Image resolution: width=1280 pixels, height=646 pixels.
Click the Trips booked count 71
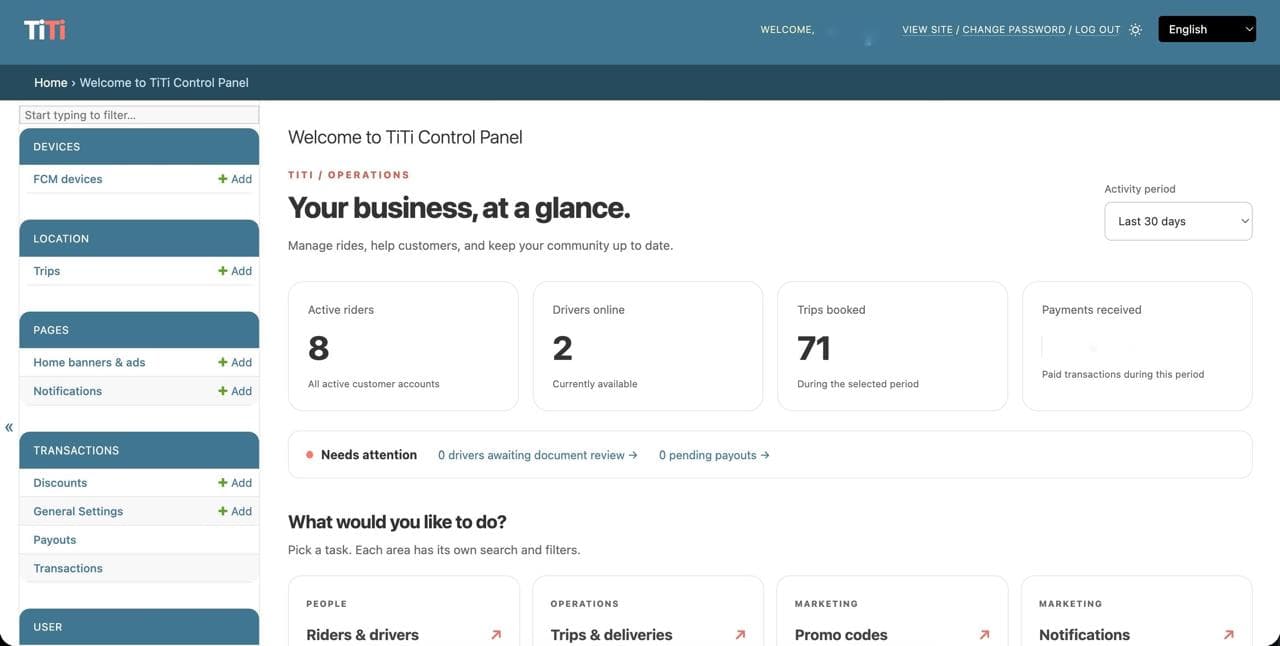point(814,348)
